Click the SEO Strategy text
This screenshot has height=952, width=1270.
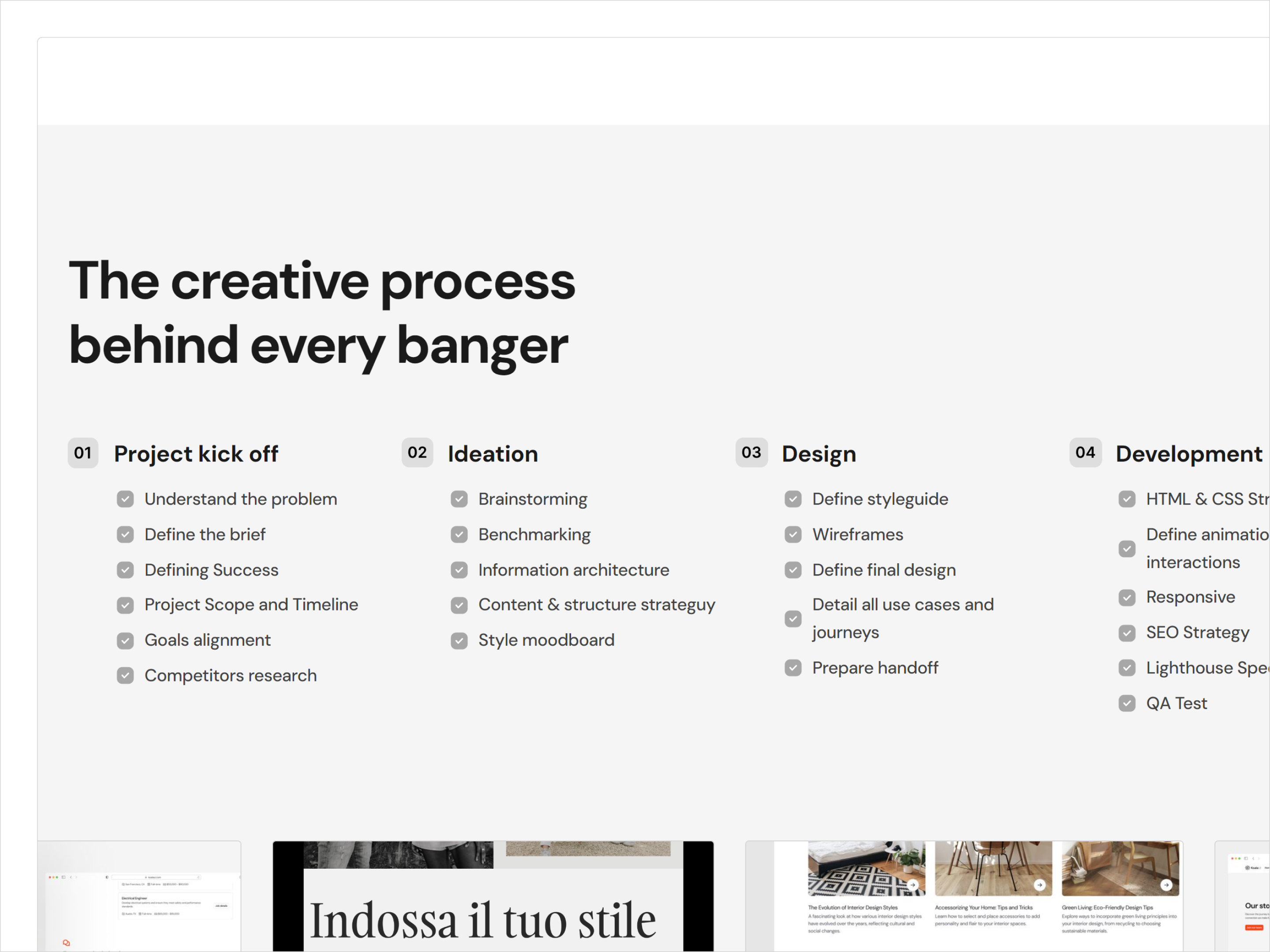click(x=1198, y=633)
